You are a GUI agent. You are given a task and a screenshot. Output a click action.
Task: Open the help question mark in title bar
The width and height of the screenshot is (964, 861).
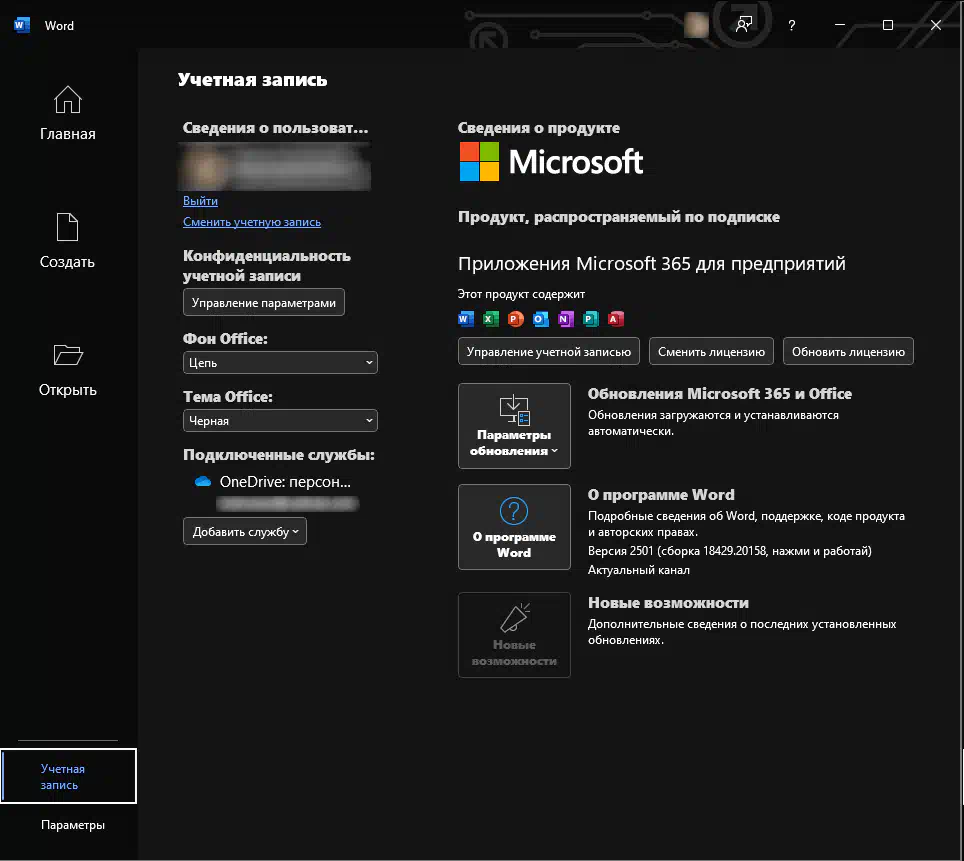coord(792,26)
